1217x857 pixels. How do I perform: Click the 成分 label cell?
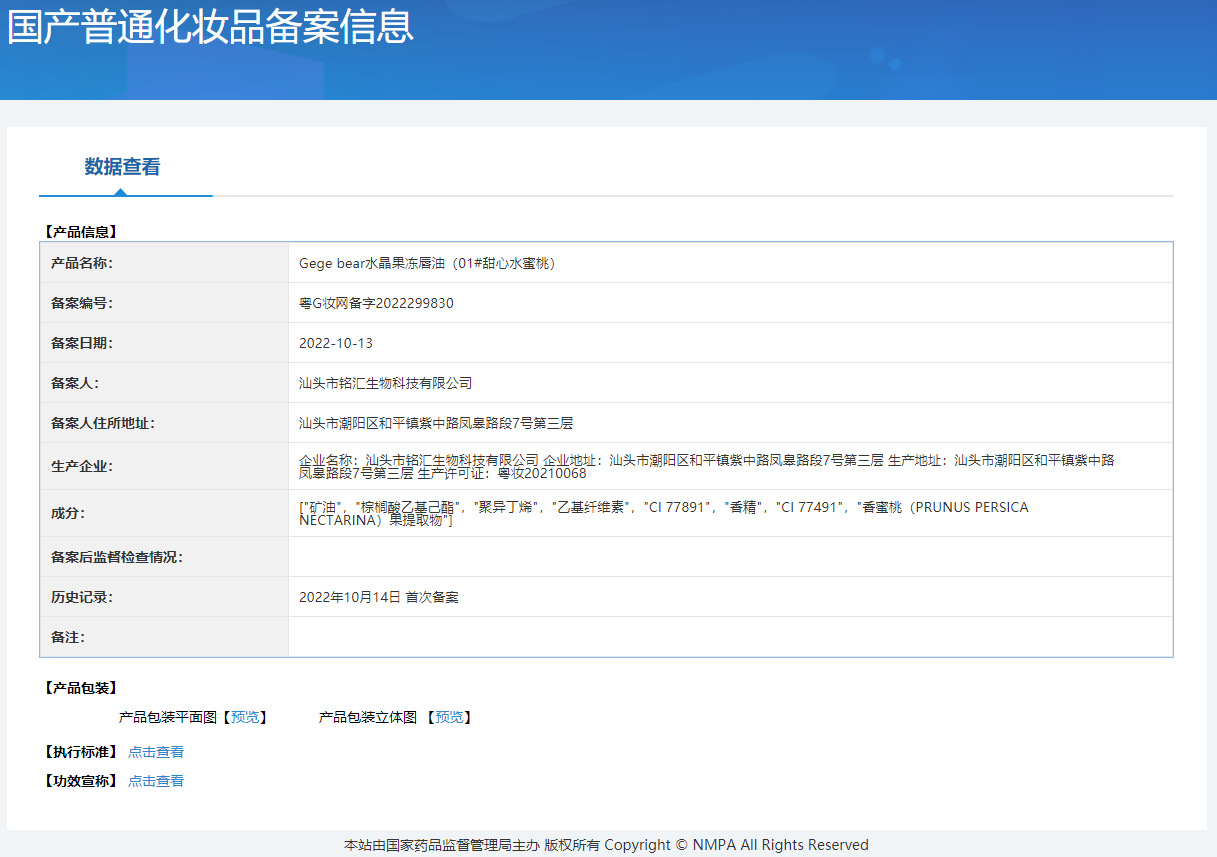(x=164, y=513)
